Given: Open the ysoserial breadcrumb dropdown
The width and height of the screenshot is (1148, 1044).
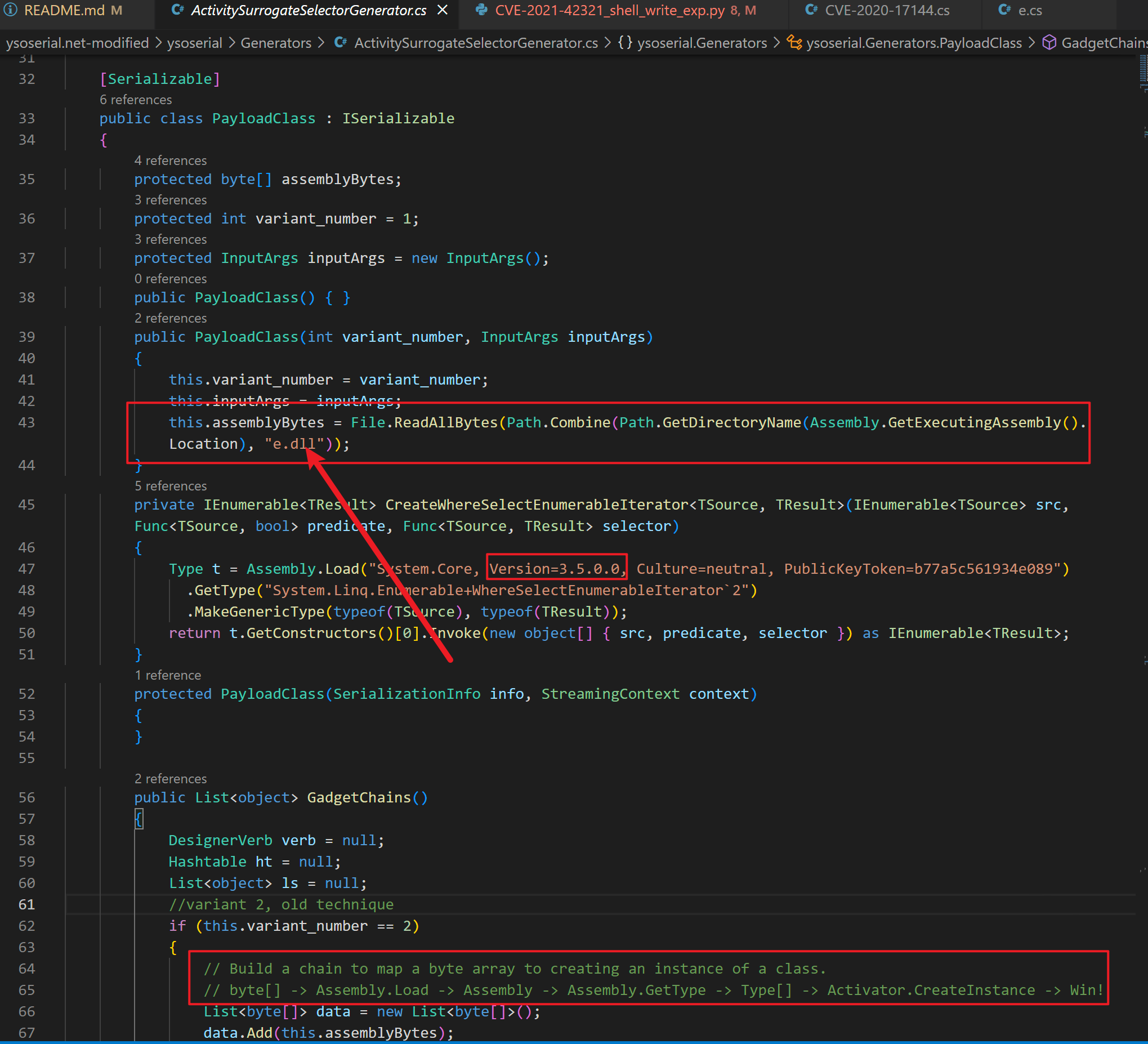Looking at the screenshot, I should [194, 43].
